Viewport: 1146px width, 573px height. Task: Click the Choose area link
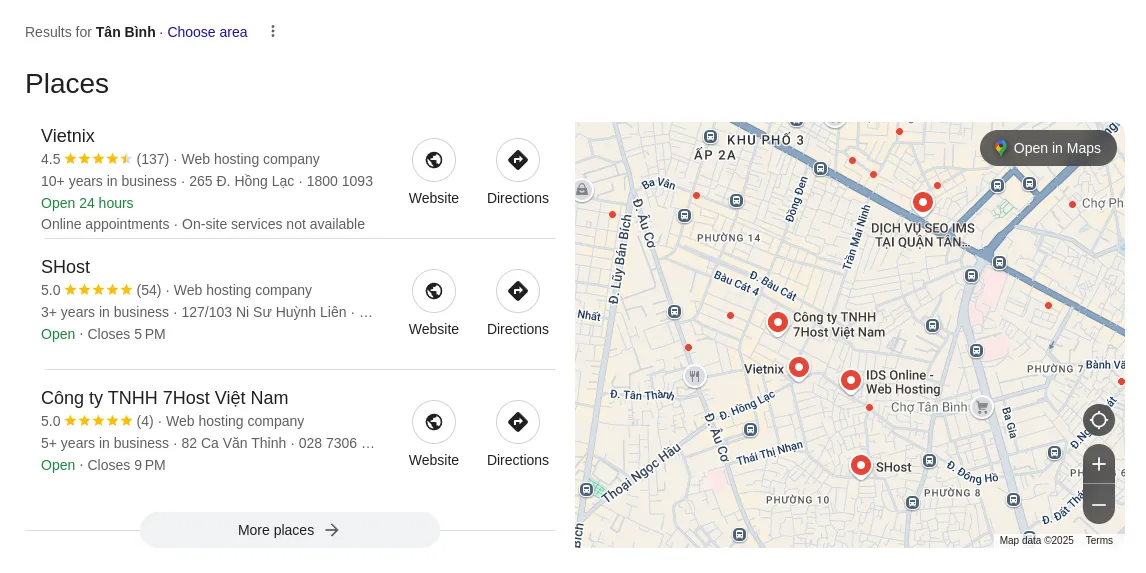(x=208, y=32)
